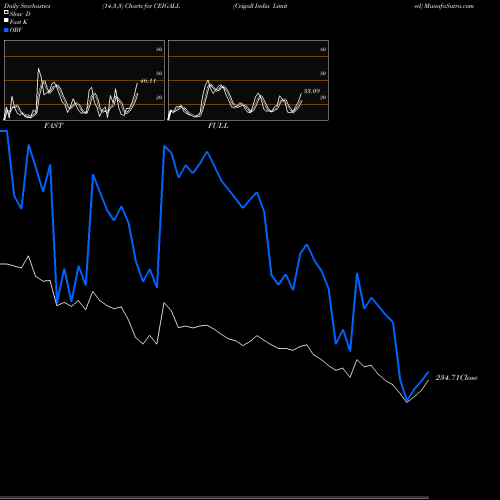Screen dimensions: 500x500
Task: Click the FAST stochastic chart panel
Action: pyautogui.click(x=84, y=80)
